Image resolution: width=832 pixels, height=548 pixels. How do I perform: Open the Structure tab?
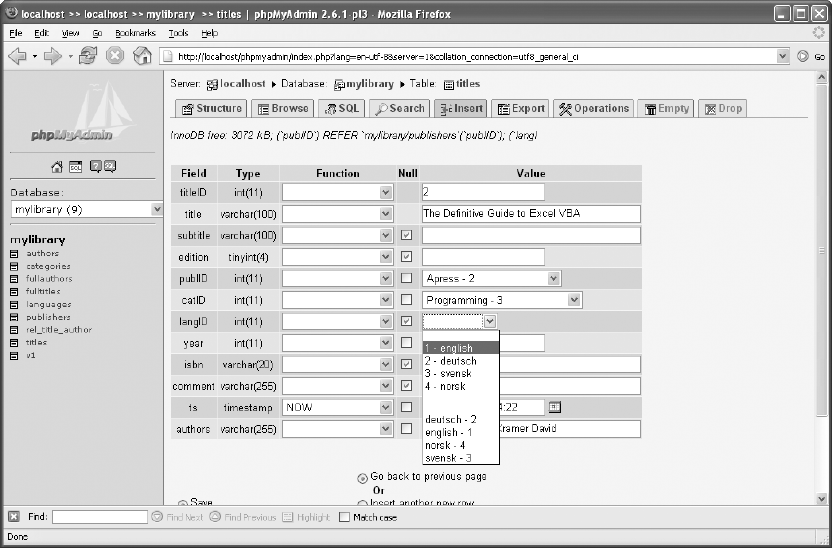212,108
